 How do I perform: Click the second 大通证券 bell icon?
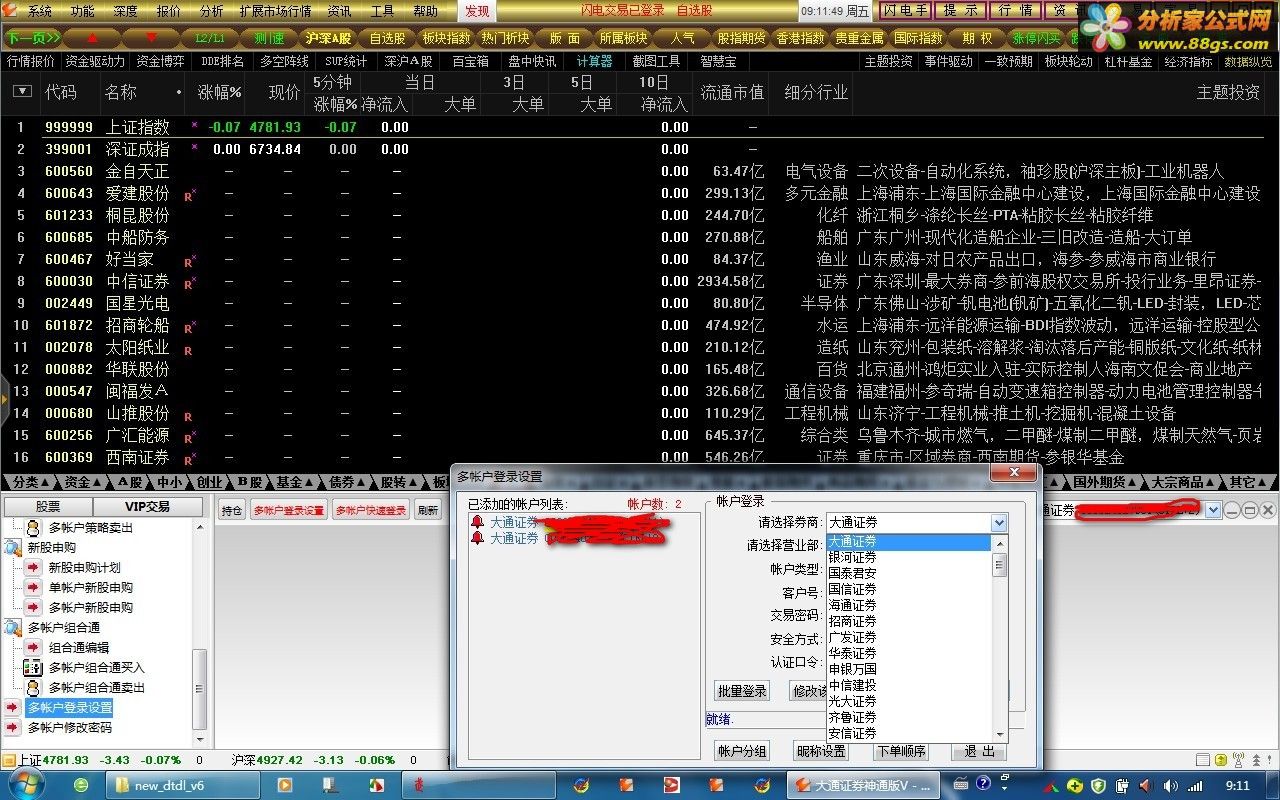[x=478, y=538]
